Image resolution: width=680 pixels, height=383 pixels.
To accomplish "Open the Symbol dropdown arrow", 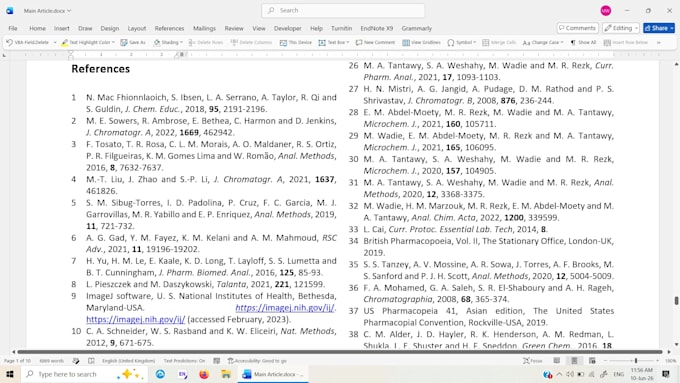I will pos(475,43).
